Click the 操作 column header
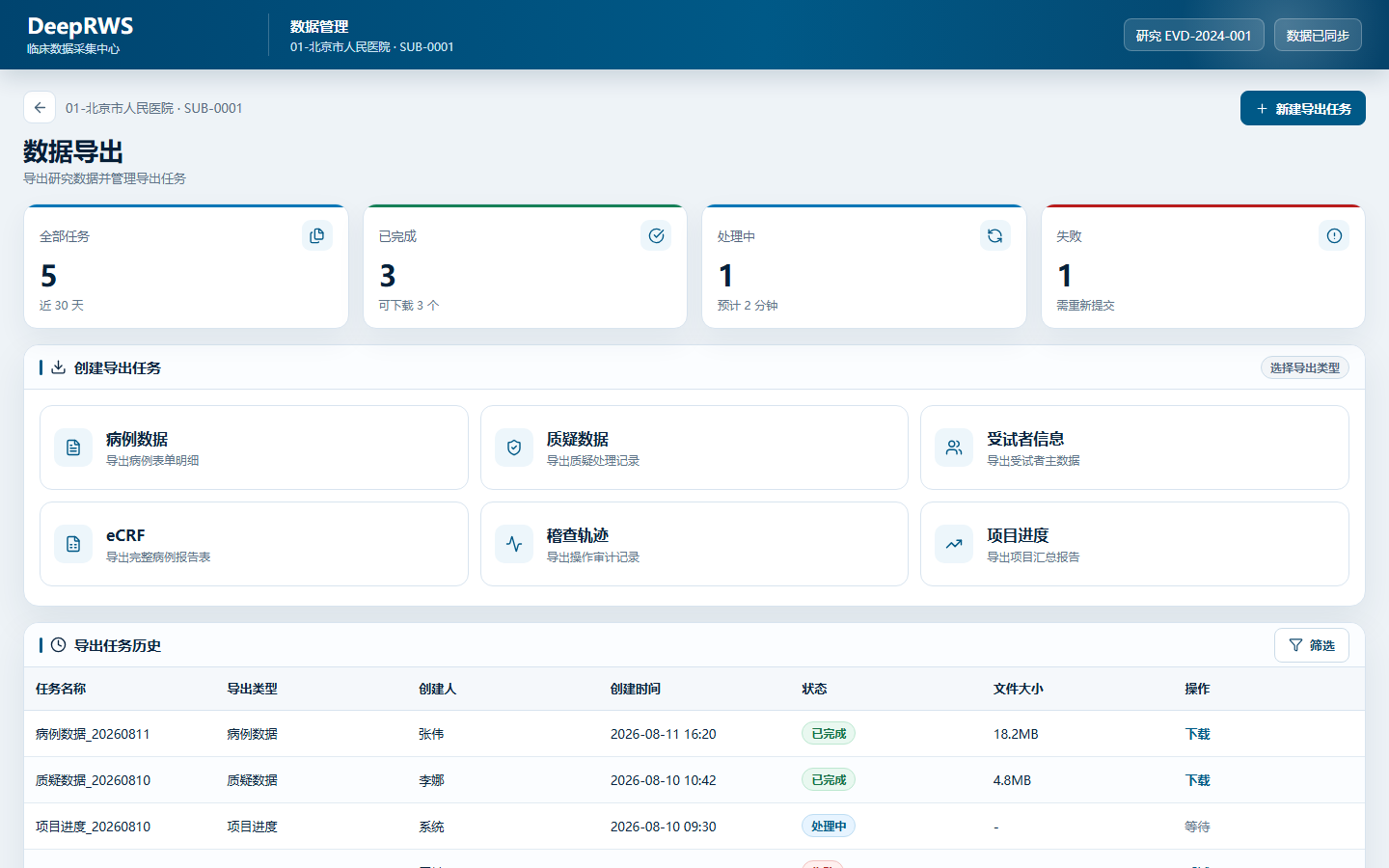 pos(1197,689)
